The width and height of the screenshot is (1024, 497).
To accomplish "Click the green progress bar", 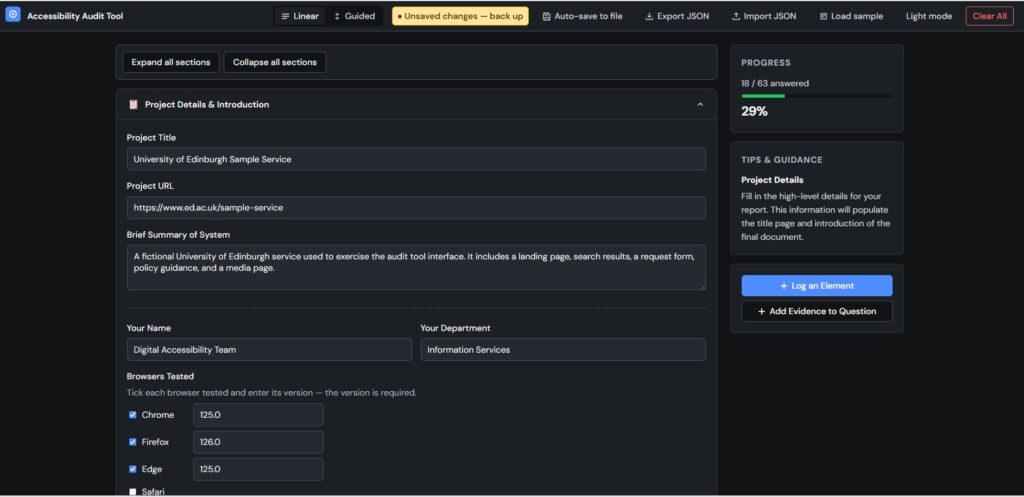I will (763, 96).
